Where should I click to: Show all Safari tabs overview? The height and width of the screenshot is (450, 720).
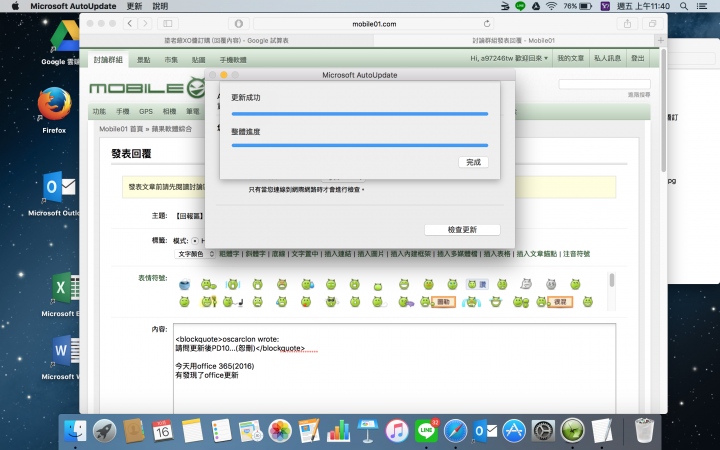click(652, 23)
